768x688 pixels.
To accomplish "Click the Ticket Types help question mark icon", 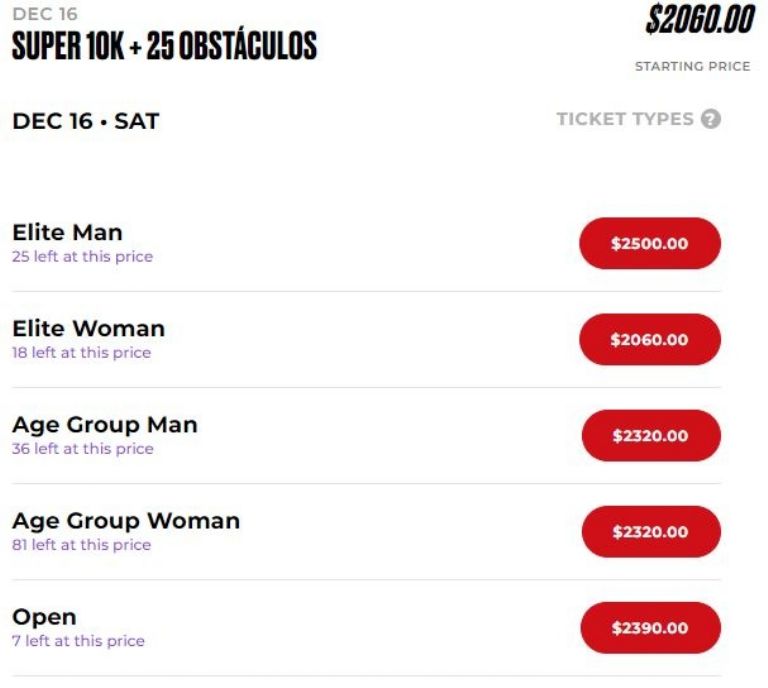I will coord(711,119).
